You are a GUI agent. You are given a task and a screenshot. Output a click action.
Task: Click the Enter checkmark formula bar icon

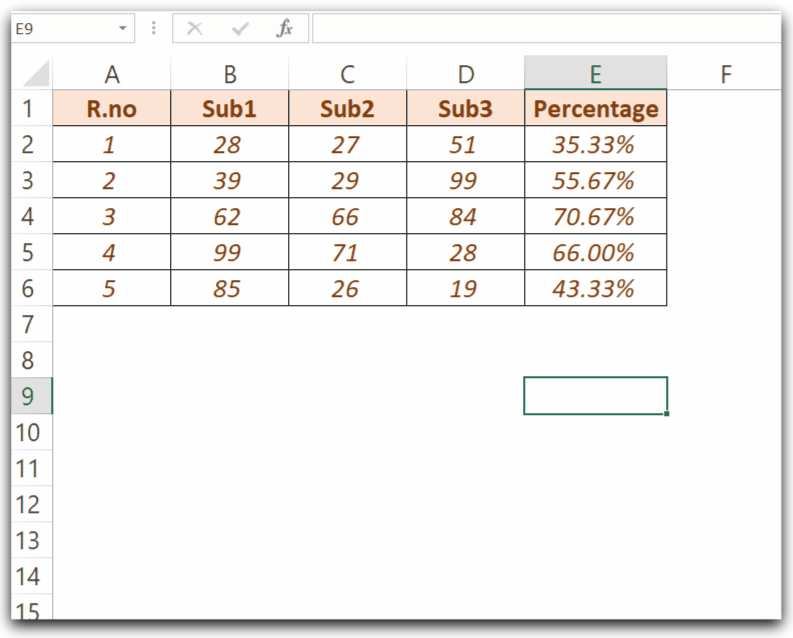240,29
